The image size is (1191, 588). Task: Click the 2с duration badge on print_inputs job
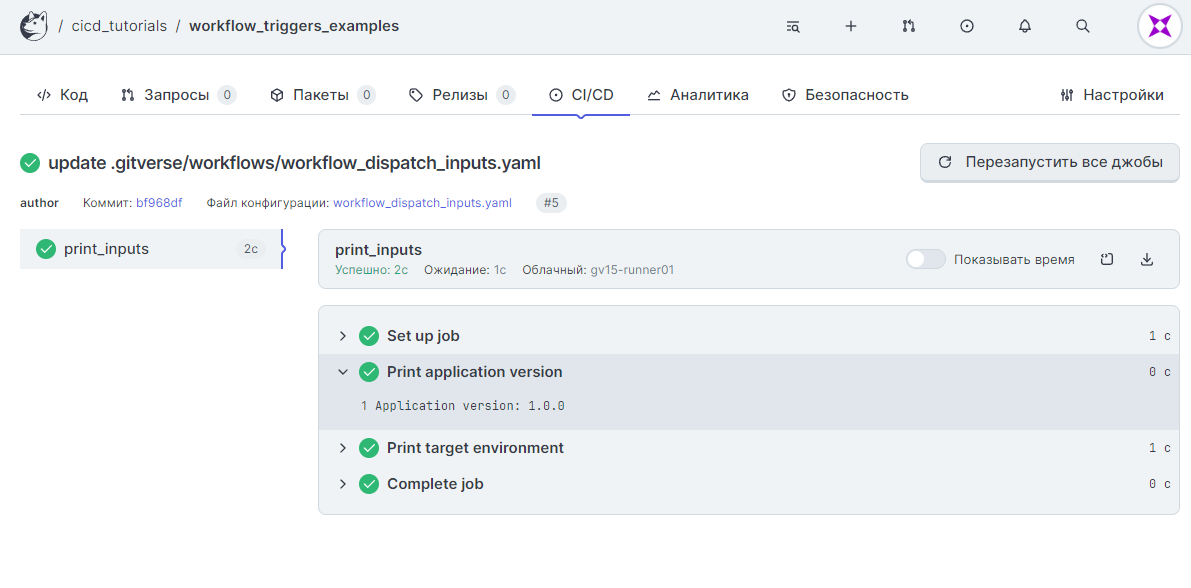coord(251,248)
